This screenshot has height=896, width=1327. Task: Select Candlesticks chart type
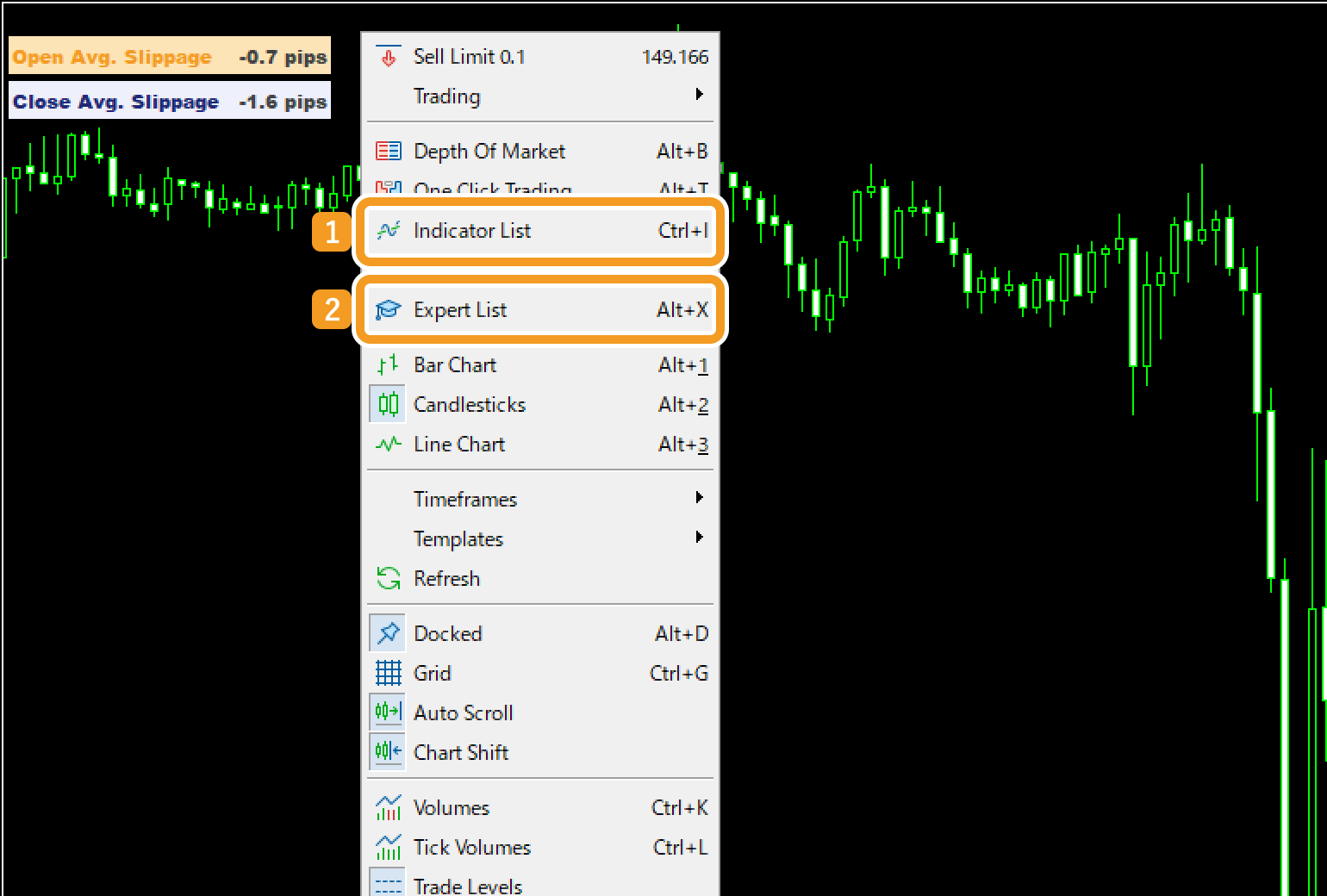click(x=470, y=405)
